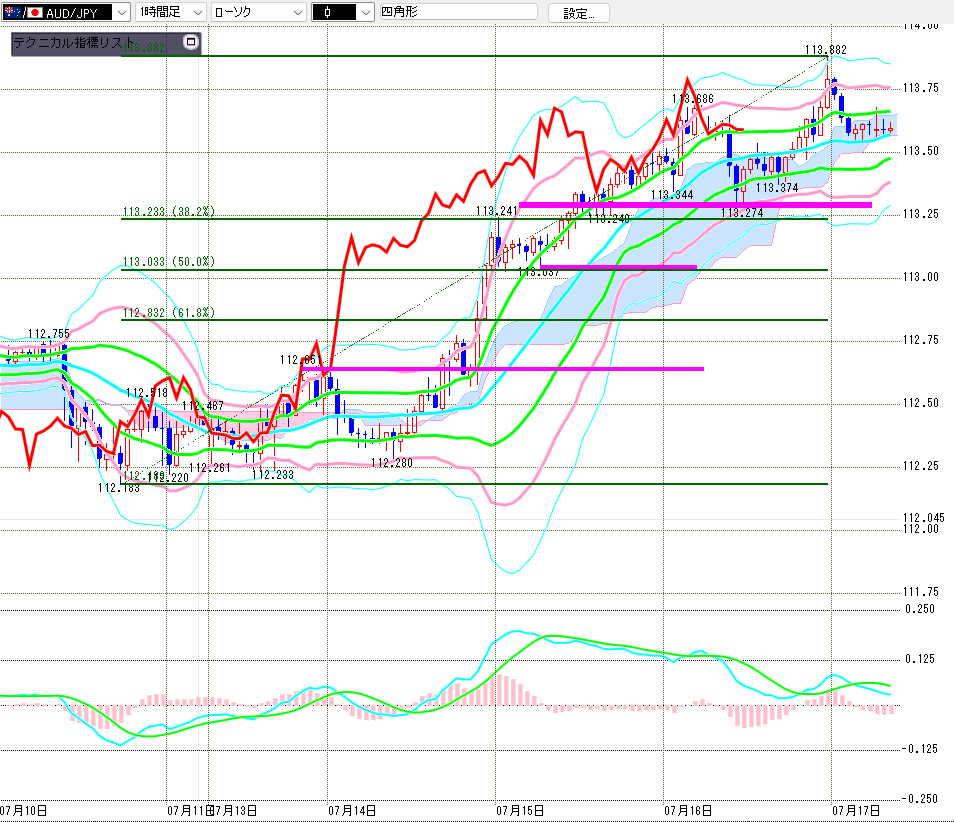Click the 112.045 price axis label
Image resolution: width=954 pixels, height=822 pixels.
924,518
